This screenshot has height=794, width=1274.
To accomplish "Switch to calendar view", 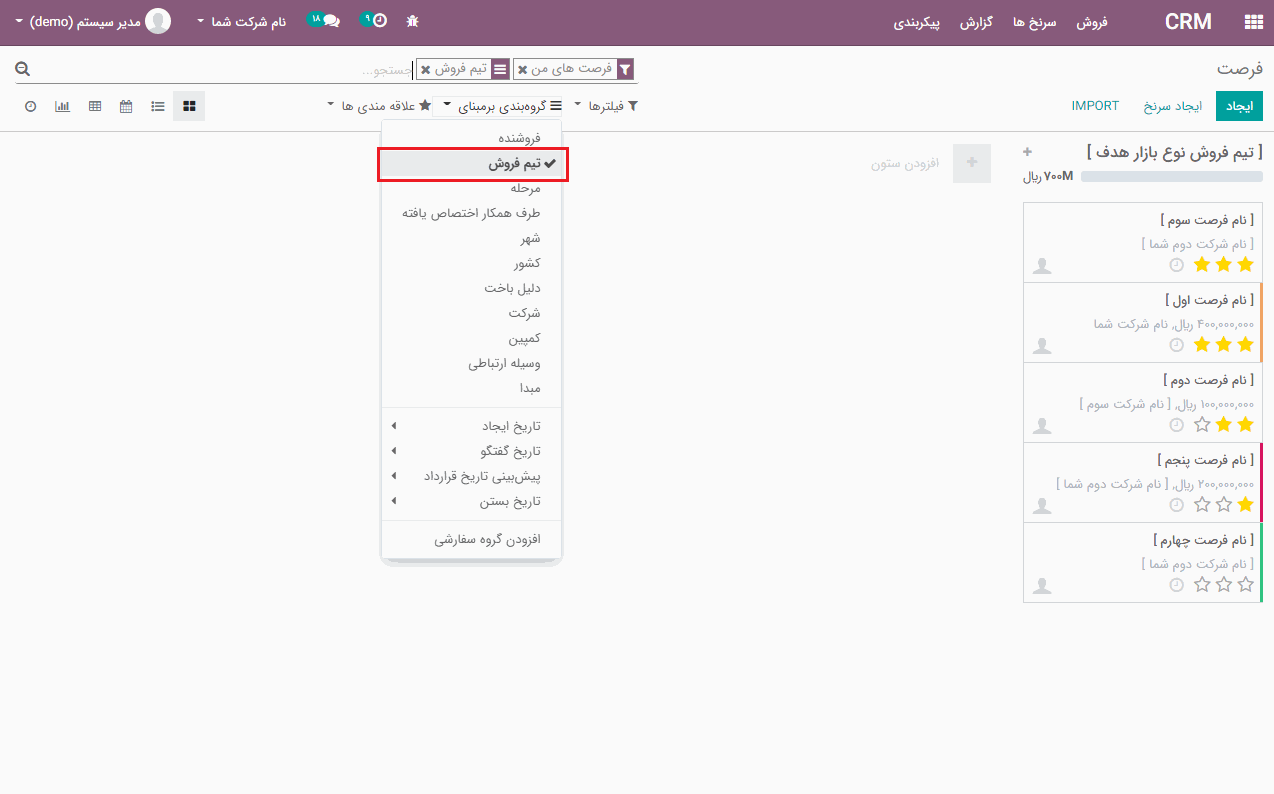I will coord(126,106).
